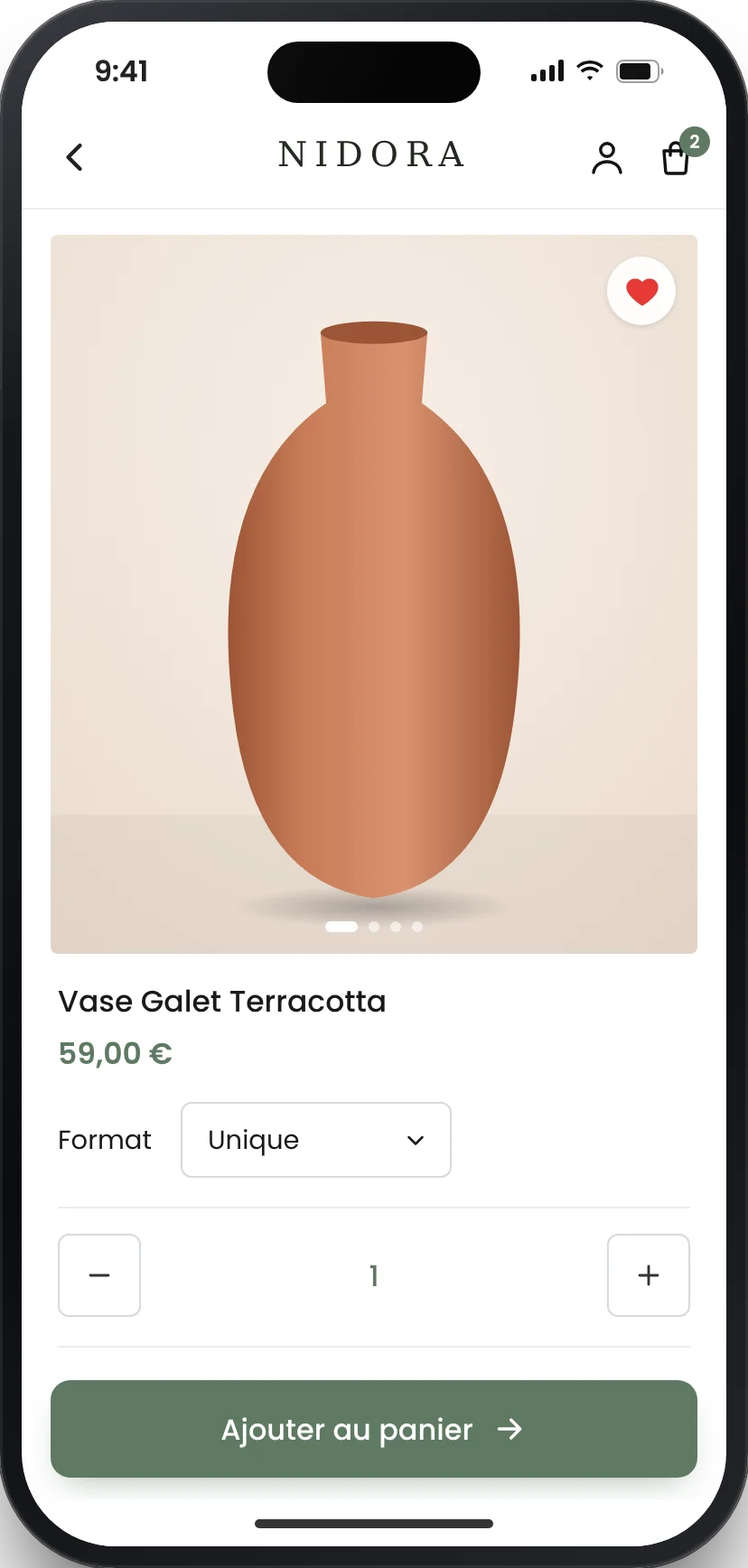
Task: Click the arrow inside Ajouter au panier
Action: (510, 1429)
